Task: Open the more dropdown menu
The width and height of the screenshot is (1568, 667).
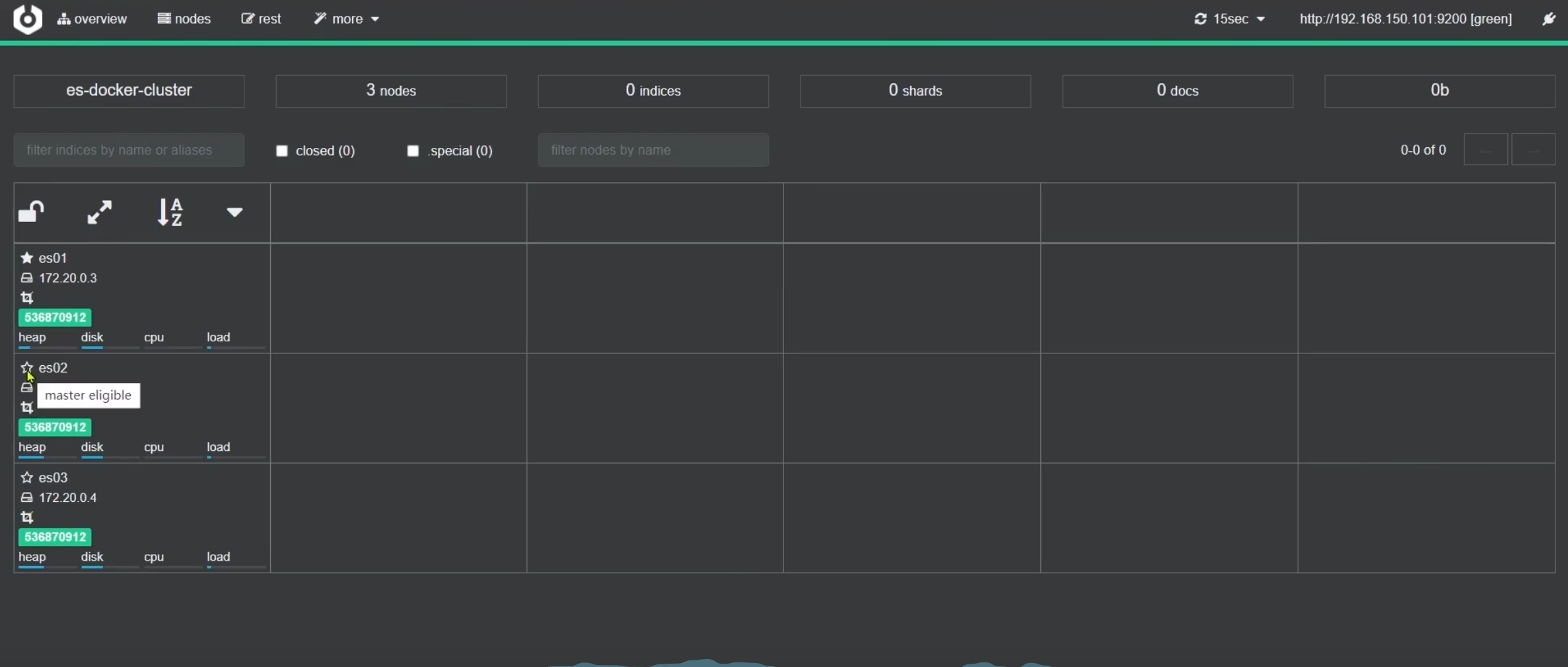Action: (x=347, y=18)
